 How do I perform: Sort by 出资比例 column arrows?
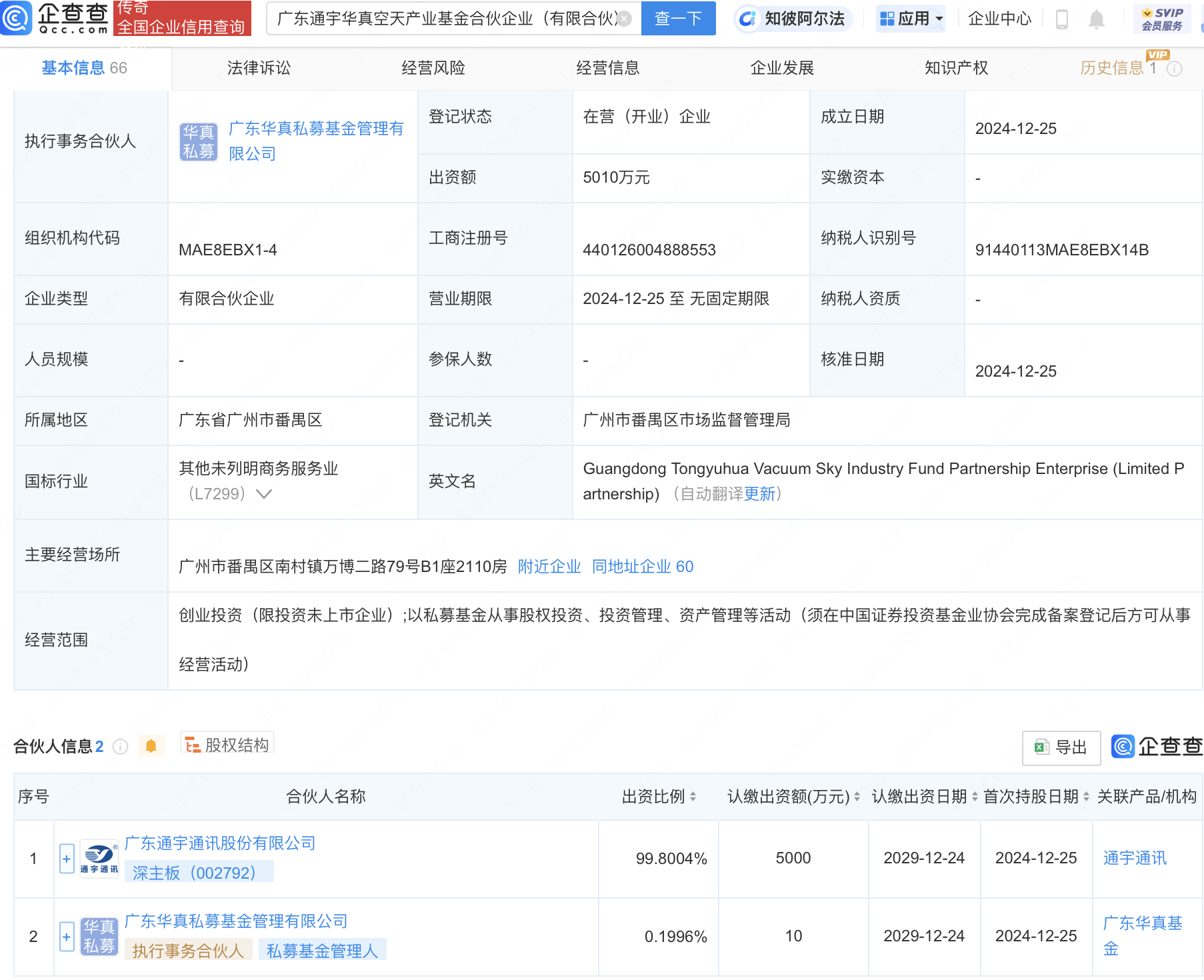693,797
